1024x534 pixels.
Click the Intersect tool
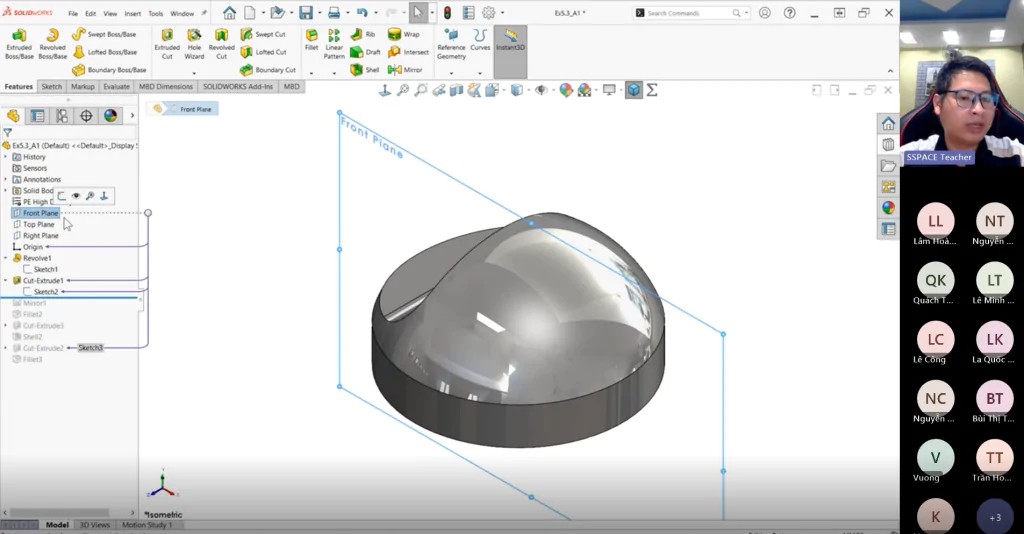[408, 52]
